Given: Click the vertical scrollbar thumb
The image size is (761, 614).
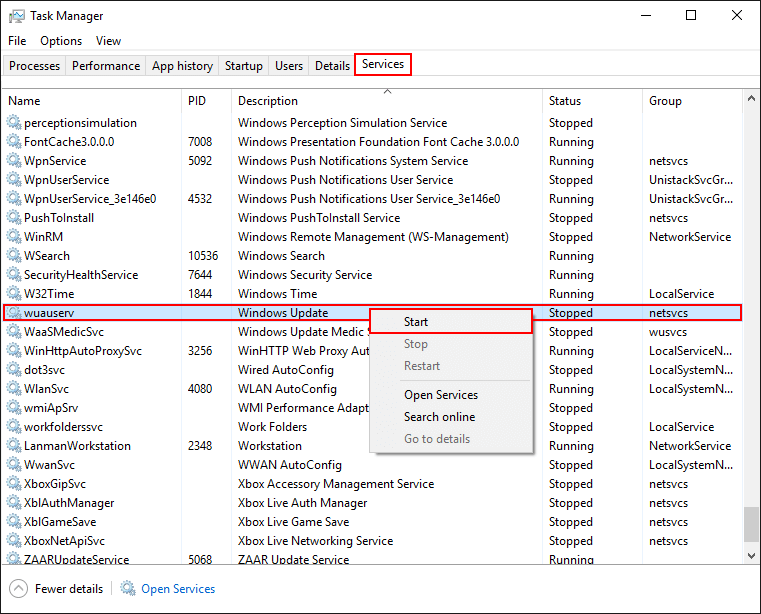Looking at the screenshot, I should pyautogui.click(x=751, y=524).
